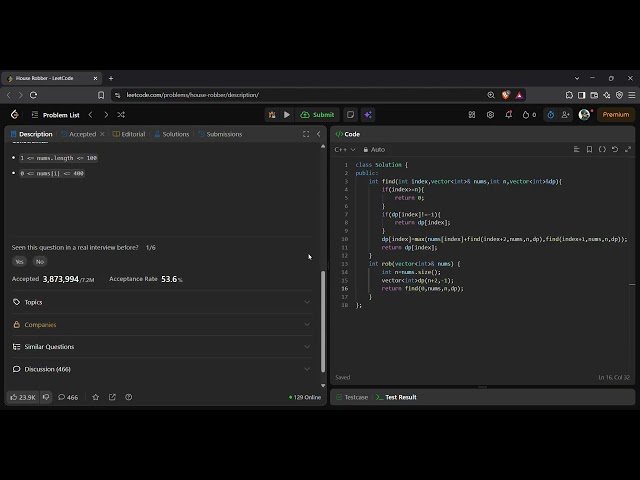Like the problem 23.9K thumbs up
The height and width of the screenshot is (480, 640).
[23, 397]
